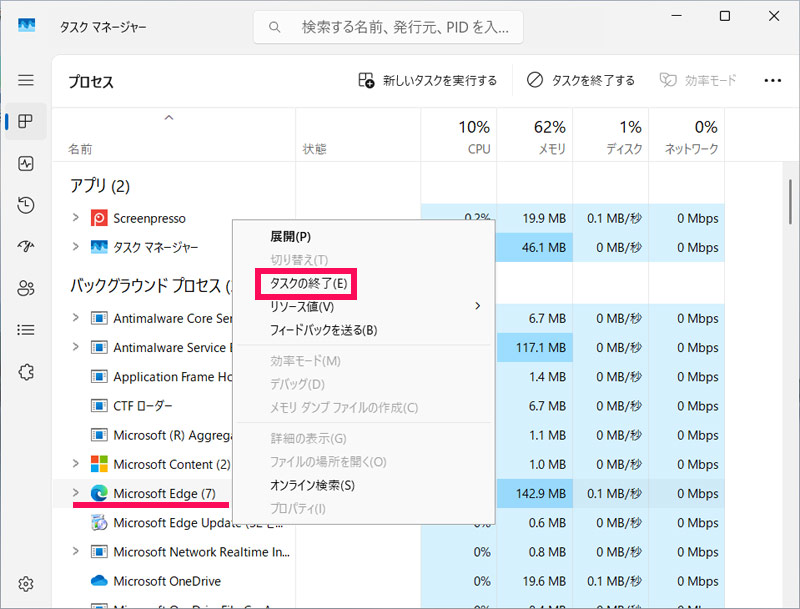Expand the Antimalware Core Service row
Viewport: 800px width, 609px height.
tap(76, 318)
